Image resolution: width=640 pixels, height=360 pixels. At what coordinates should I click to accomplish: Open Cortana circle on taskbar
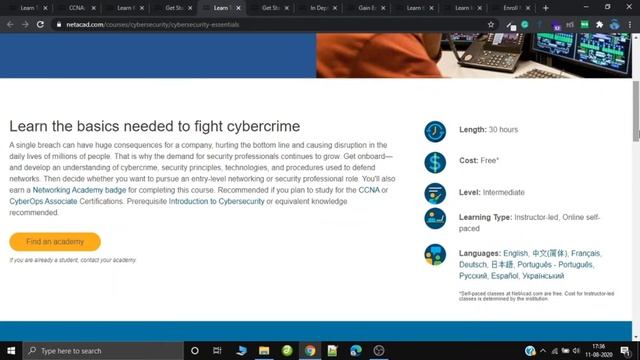(x=195, y=351)
